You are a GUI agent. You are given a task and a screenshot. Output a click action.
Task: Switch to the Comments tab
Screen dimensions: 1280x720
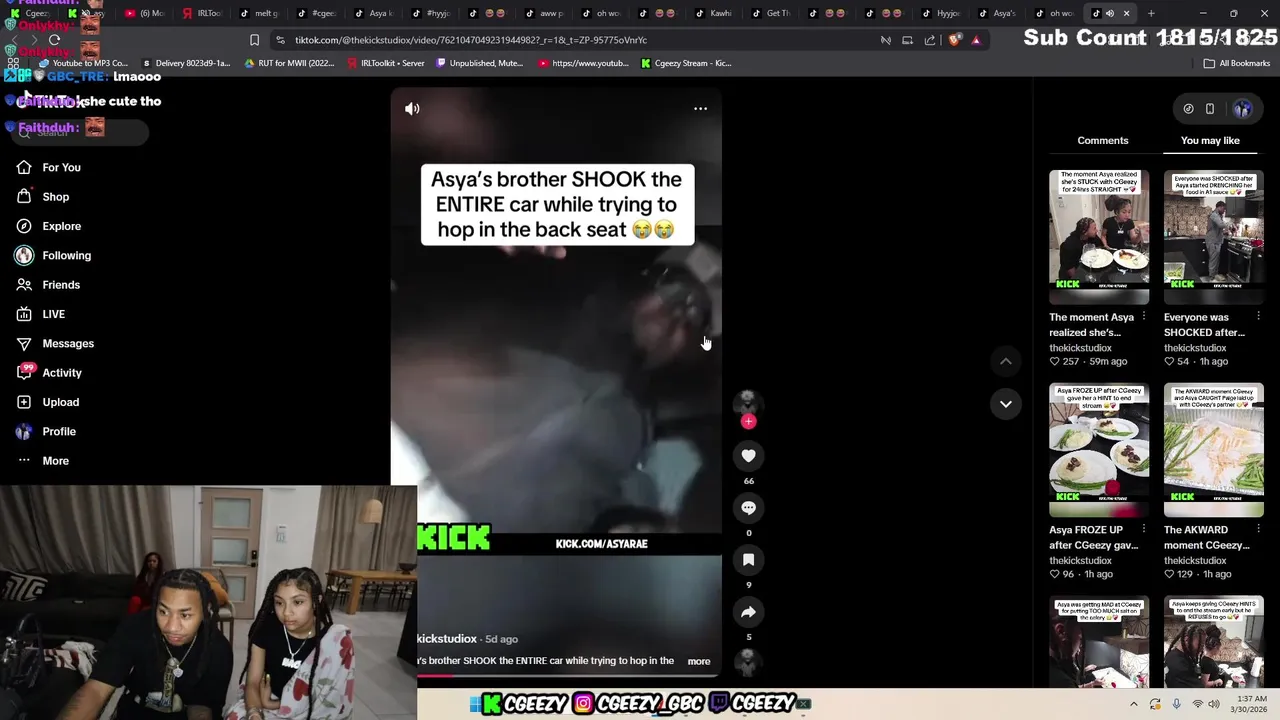[x=1103, y=141]
